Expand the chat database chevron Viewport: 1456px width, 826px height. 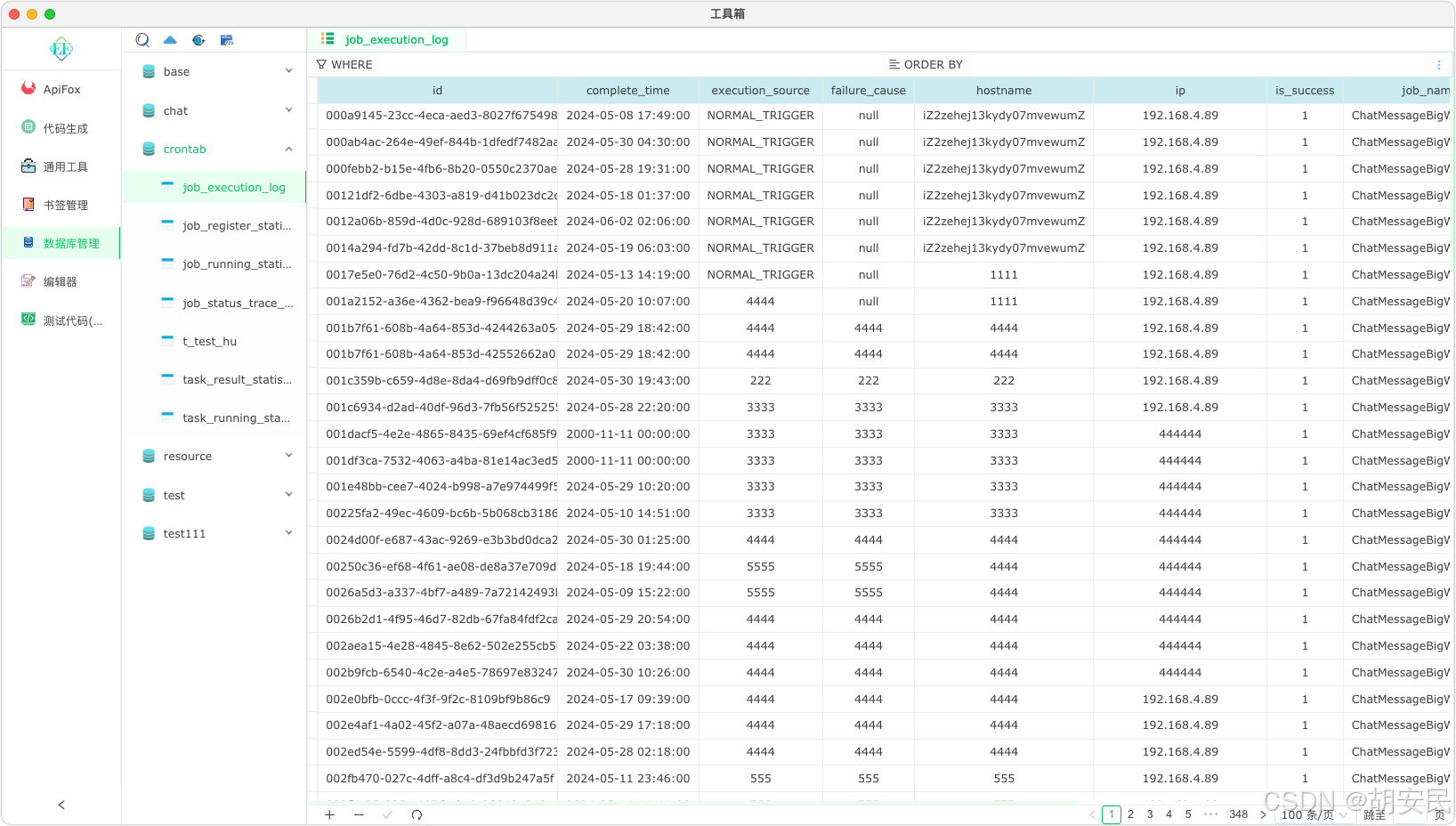point(288,110)
